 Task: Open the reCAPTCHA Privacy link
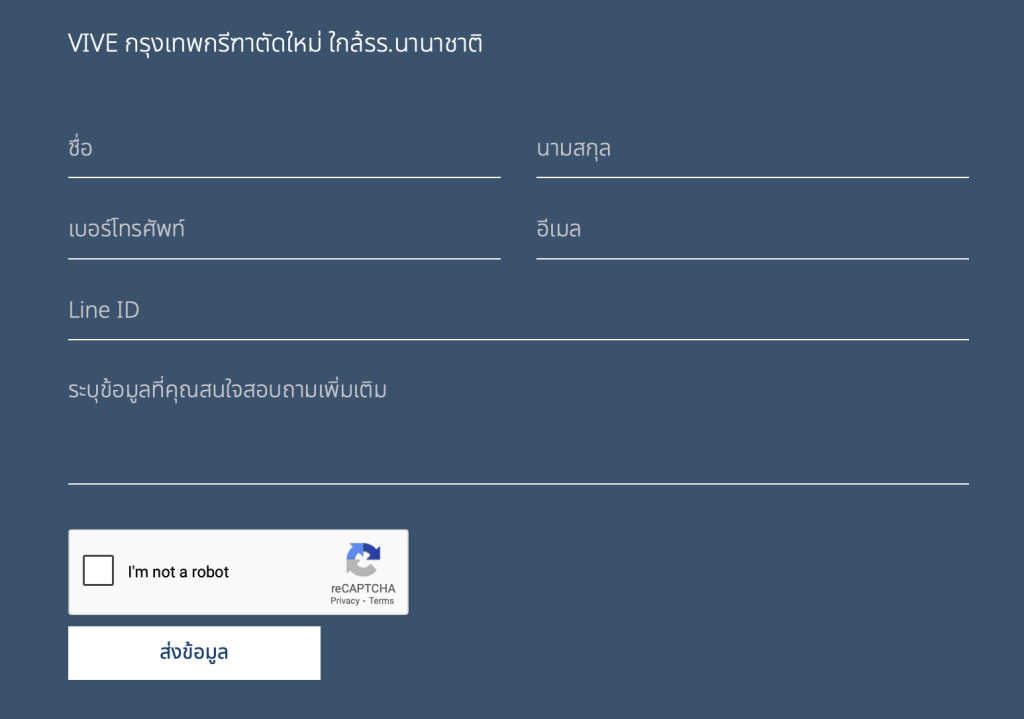345,601
